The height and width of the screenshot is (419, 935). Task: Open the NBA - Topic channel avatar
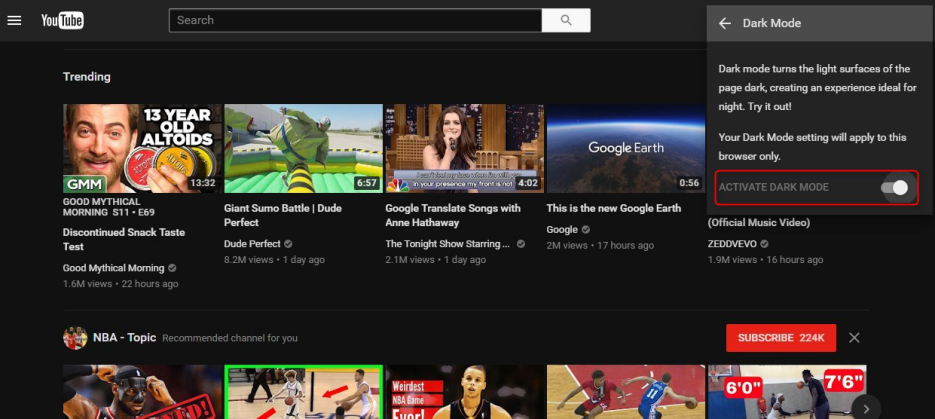75,338
